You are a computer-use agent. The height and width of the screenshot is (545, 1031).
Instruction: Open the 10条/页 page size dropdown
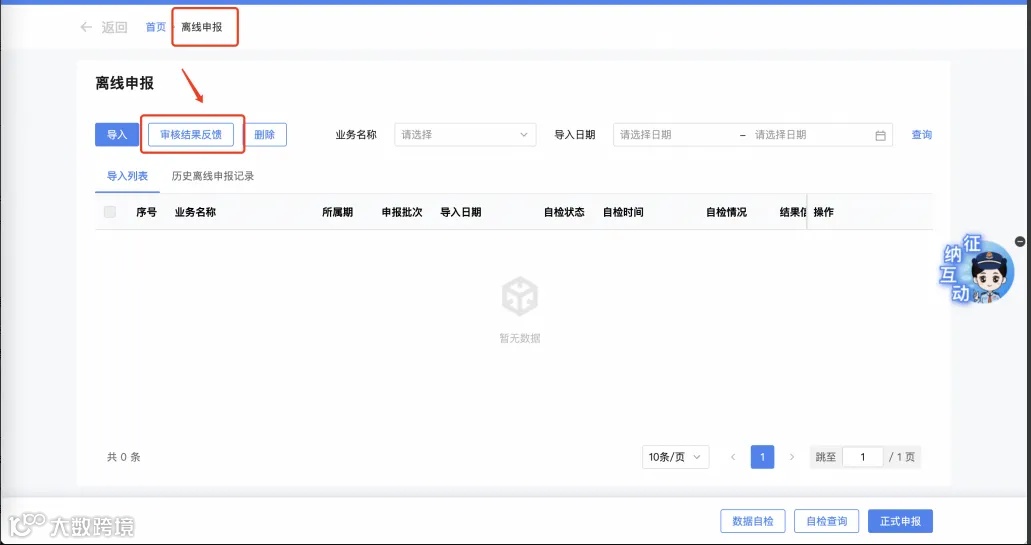[675, 457]
